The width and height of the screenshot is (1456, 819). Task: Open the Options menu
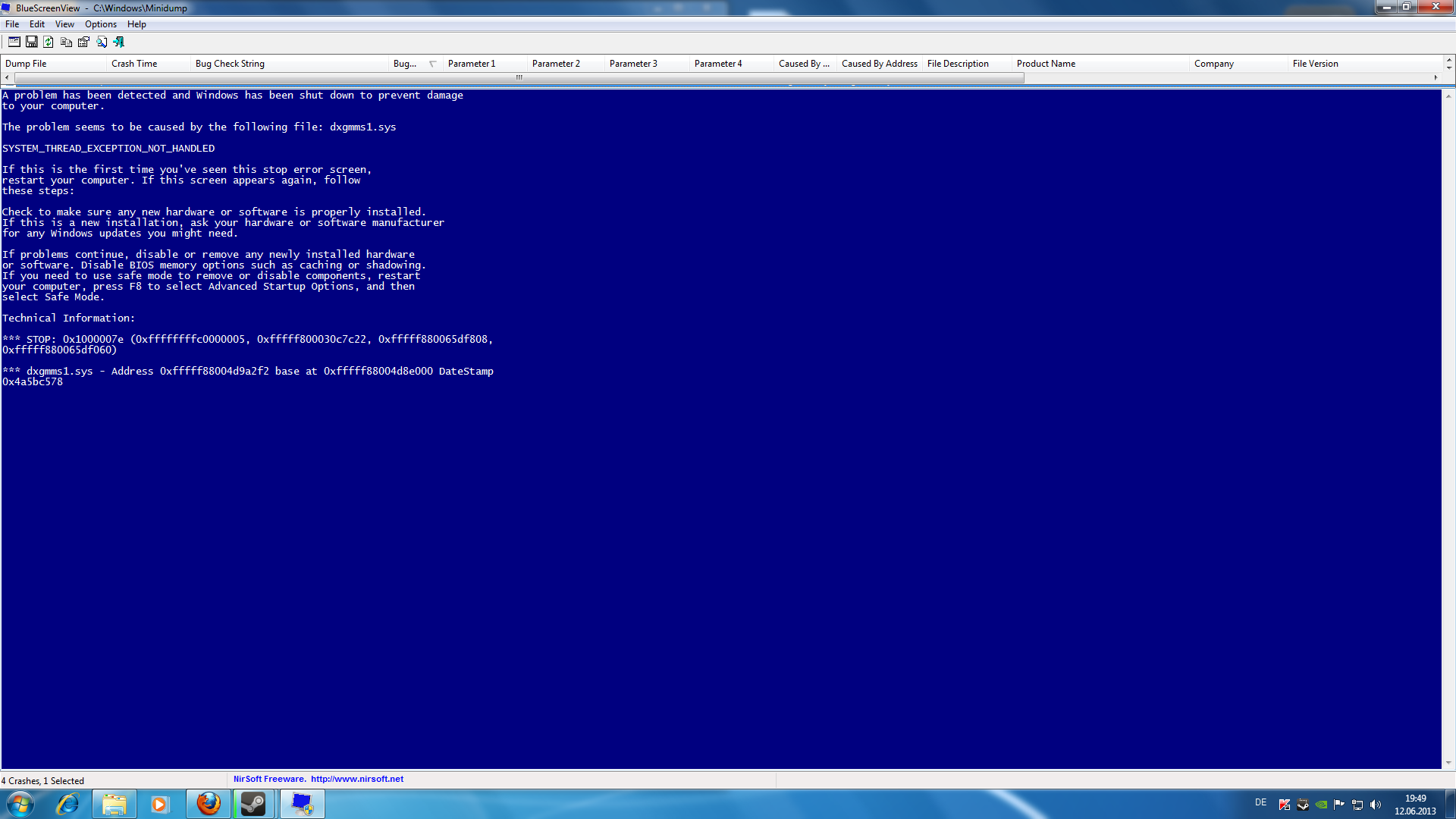tap(100, 24)
